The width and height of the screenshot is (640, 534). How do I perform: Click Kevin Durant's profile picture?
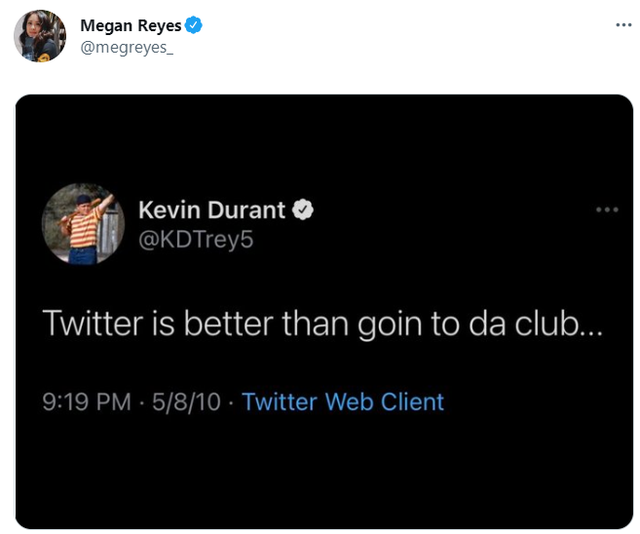82,224
